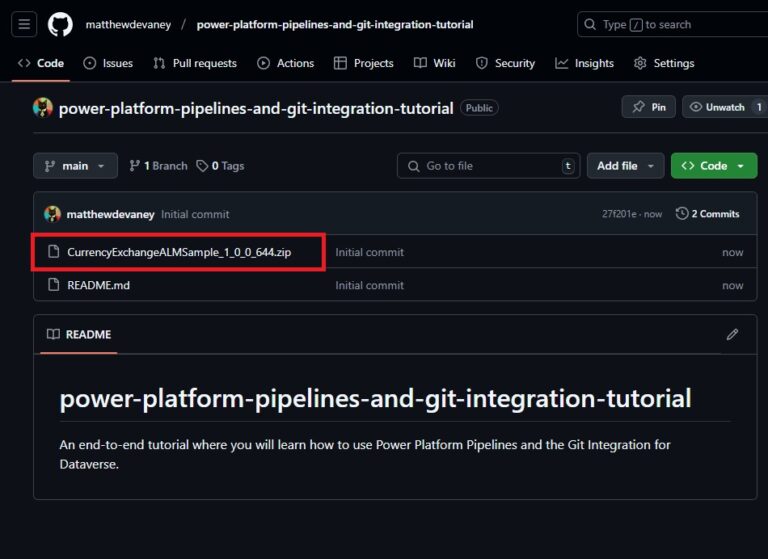Open the latest Initial commit message link
Screen dimensions: 768x559
pos(195,214)
